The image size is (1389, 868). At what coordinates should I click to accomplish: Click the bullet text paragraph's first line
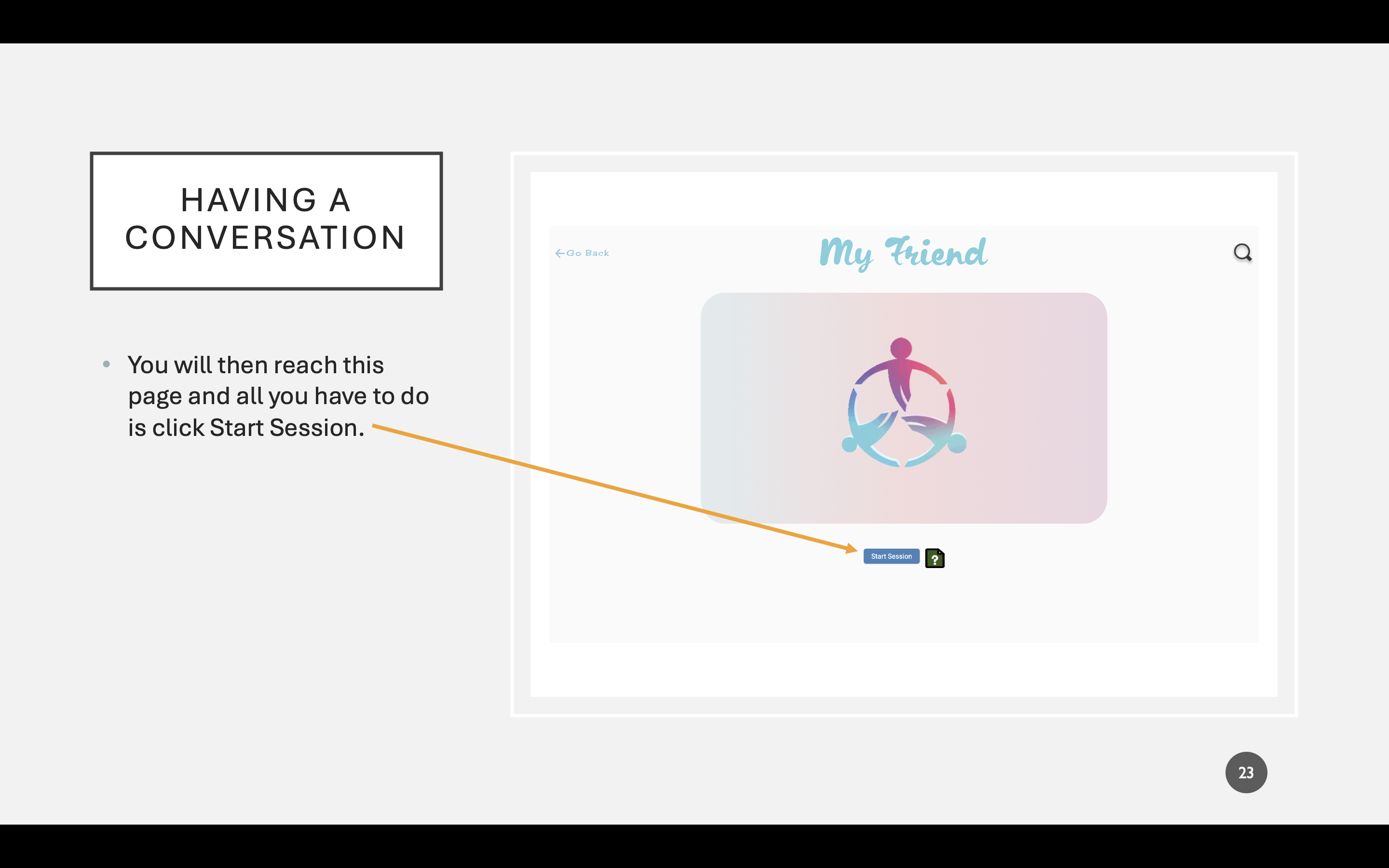(x=256, y=365)
